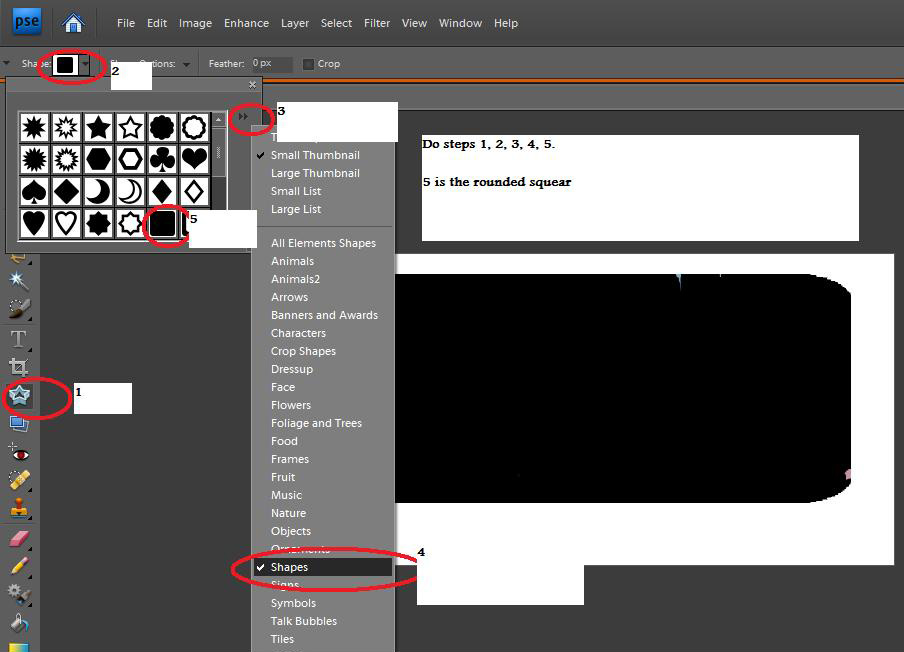This screenshot has height=652, width=904.
Task: Select the Red Eye Removal tool
Action: tap(18, 452)
